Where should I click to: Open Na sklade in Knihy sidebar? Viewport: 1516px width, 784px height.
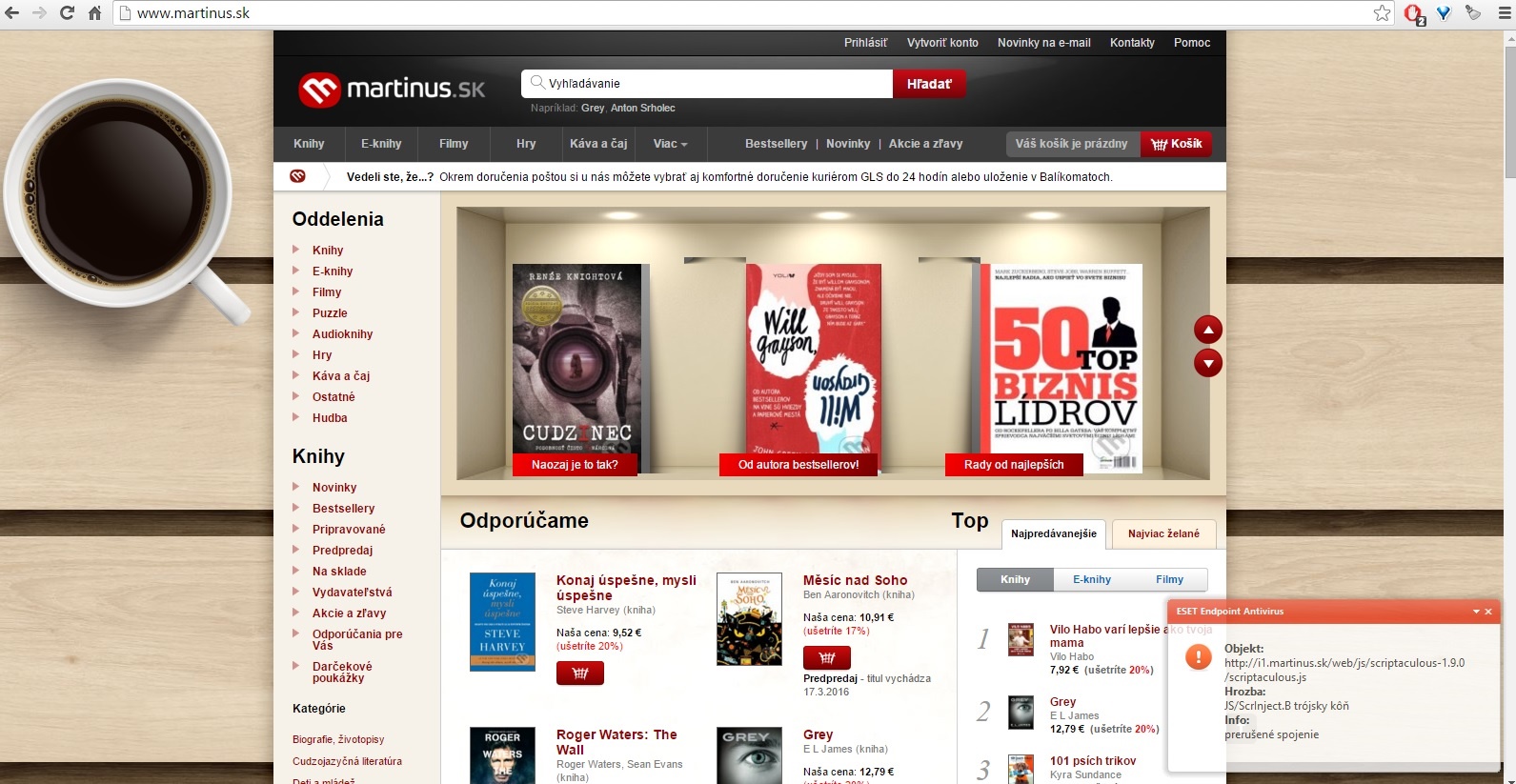(x=339, y=572)
